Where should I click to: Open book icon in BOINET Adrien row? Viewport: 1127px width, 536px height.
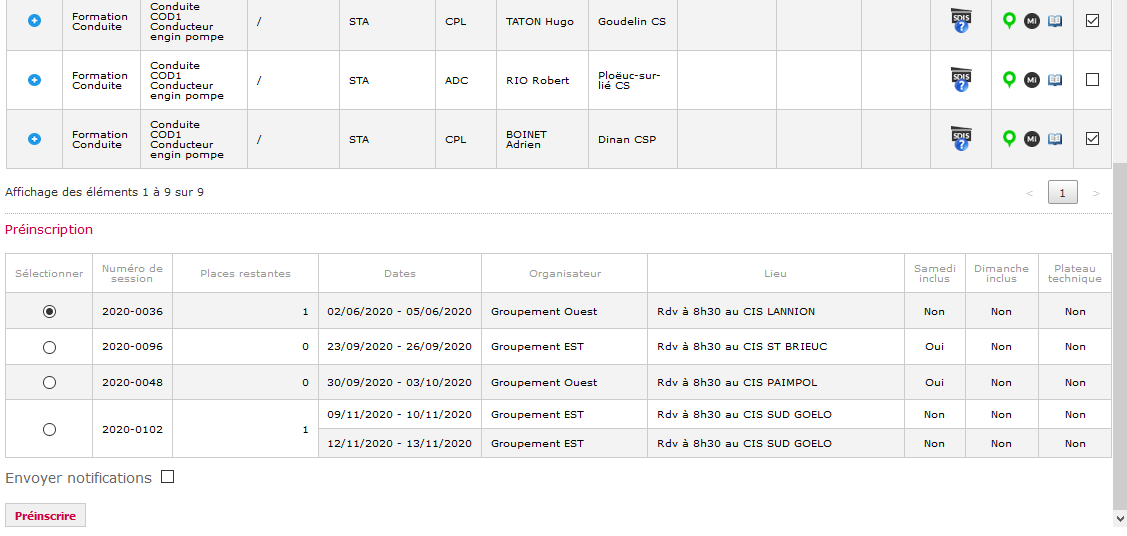(x=1054, y=139)
